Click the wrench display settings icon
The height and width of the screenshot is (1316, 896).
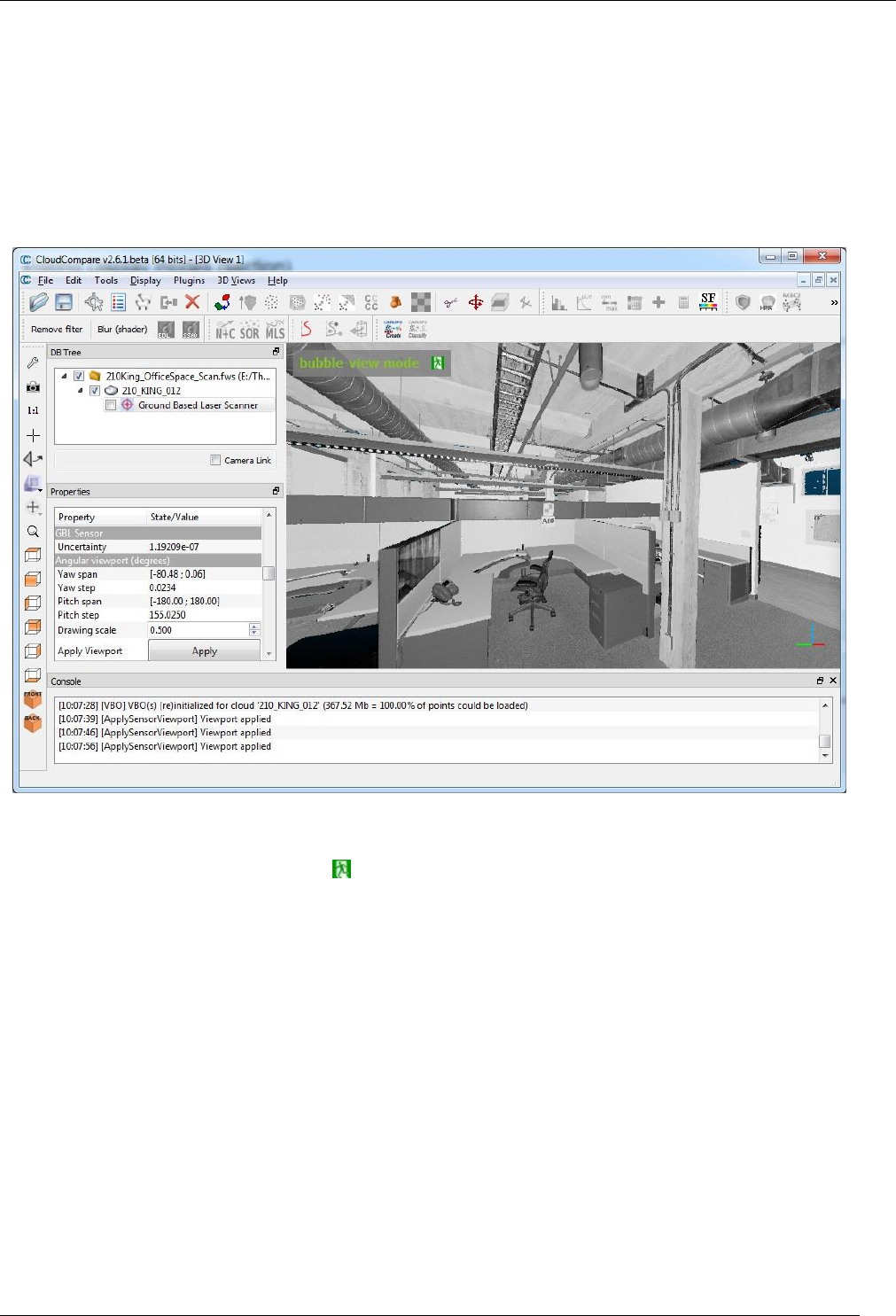[33, 362]
